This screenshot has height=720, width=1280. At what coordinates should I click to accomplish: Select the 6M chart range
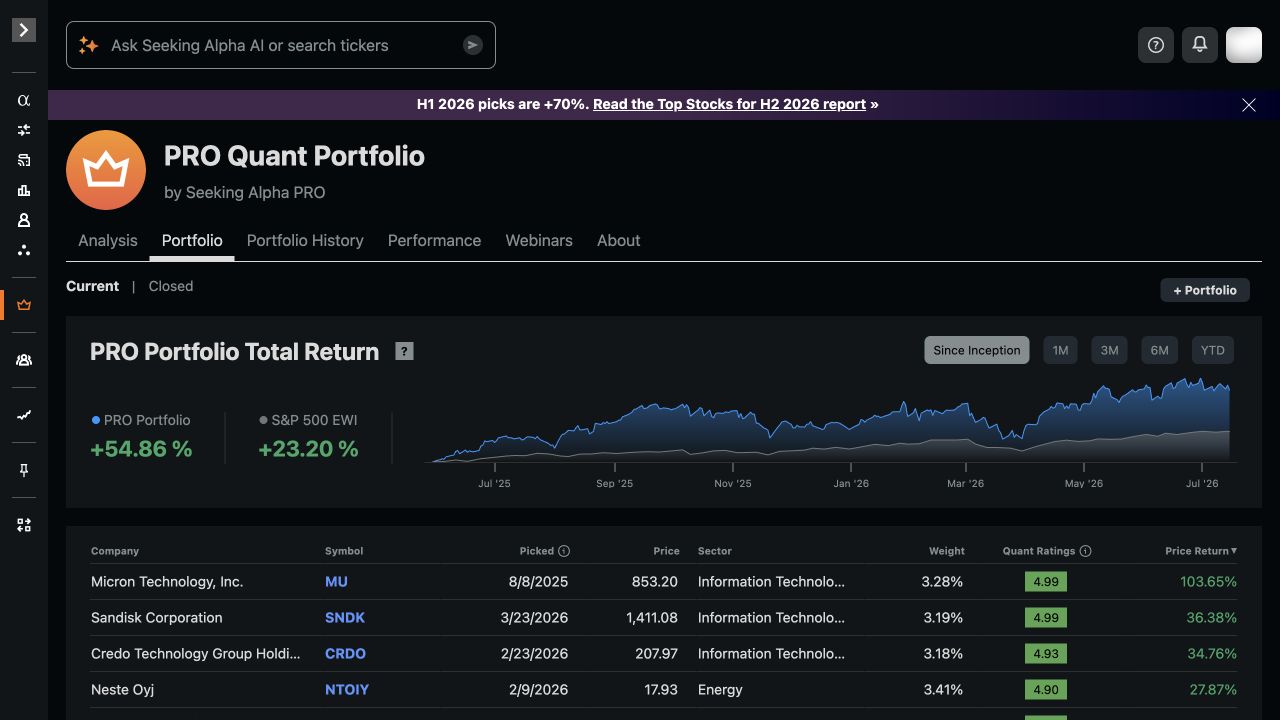pyautogui.click(x=1159, y=350)
